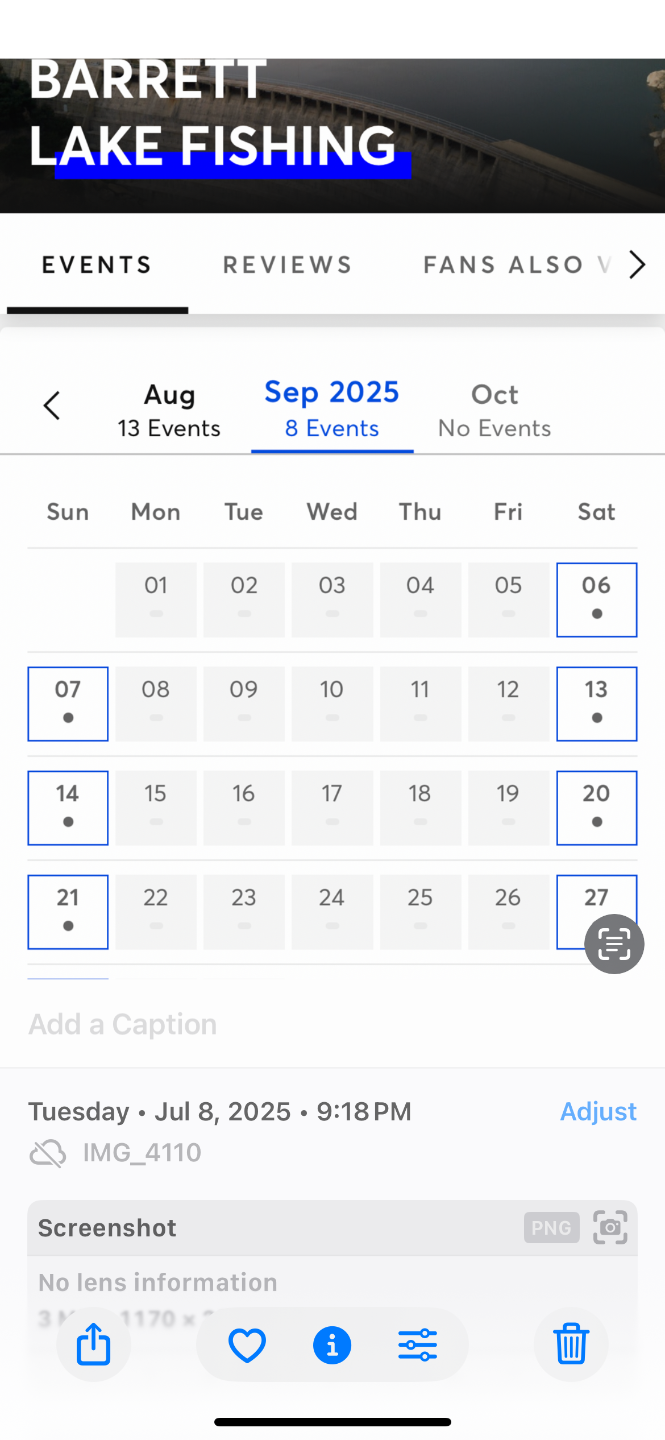The image size is (665, 1440).
Task: Tap the share icon
Action: point(93,1344)
